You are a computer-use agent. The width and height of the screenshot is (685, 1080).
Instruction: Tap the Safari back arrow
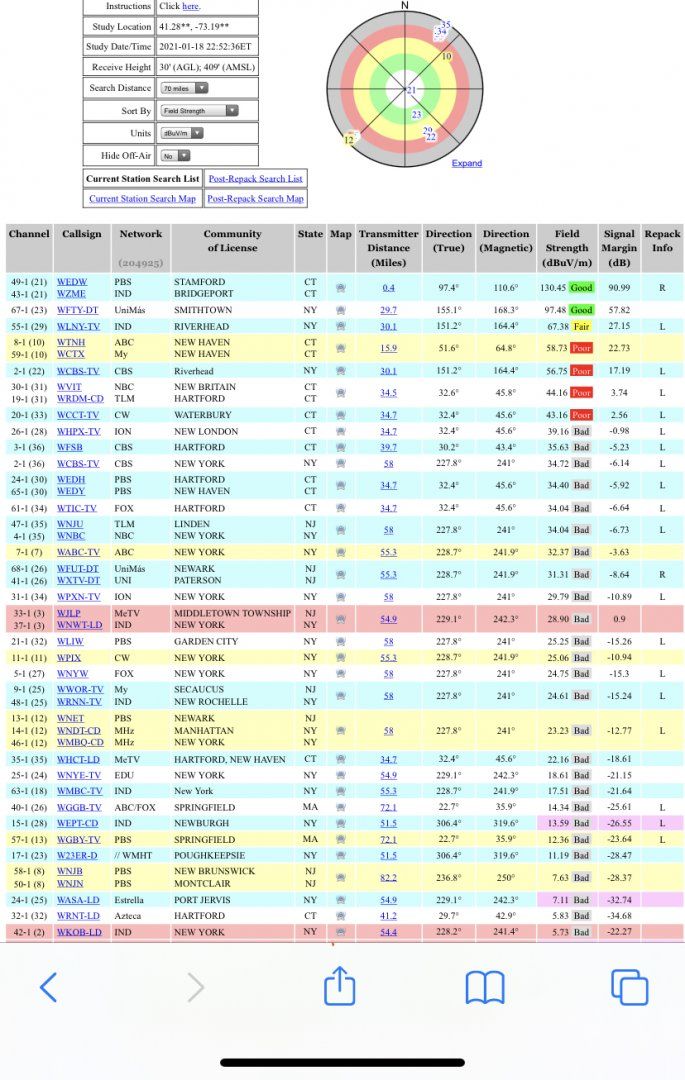[x=48, y=987]
